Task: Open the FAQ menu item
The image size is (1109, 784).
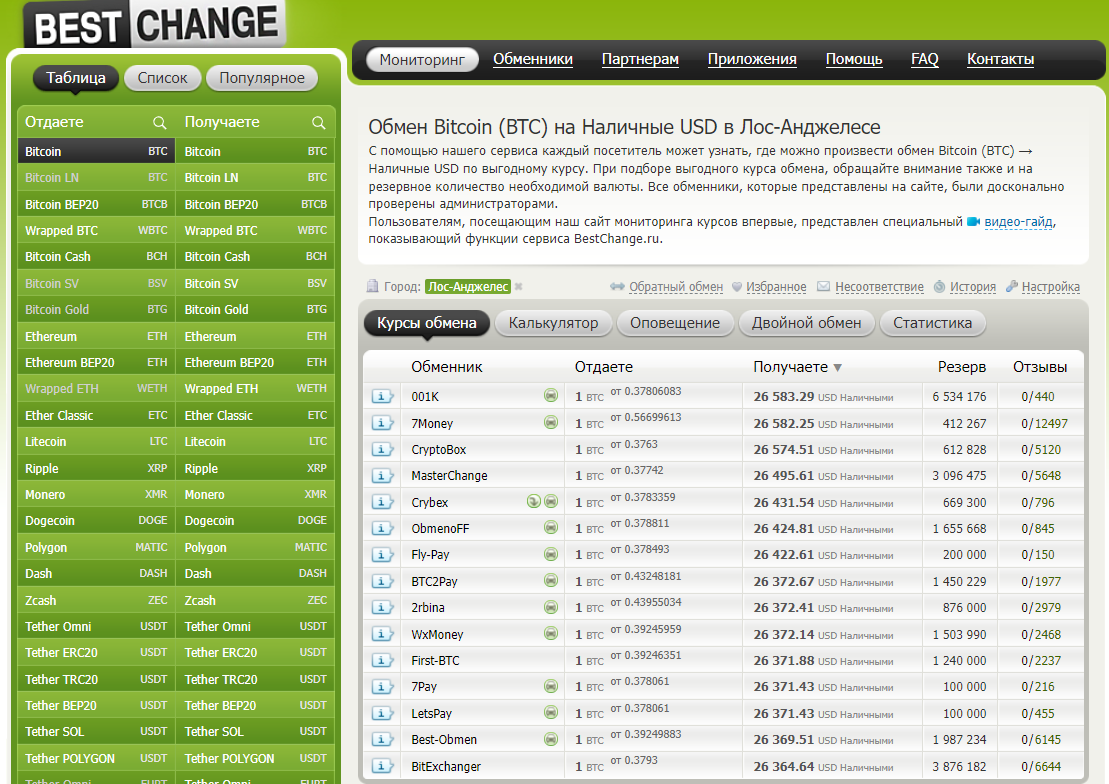Action: coord(924,59)
